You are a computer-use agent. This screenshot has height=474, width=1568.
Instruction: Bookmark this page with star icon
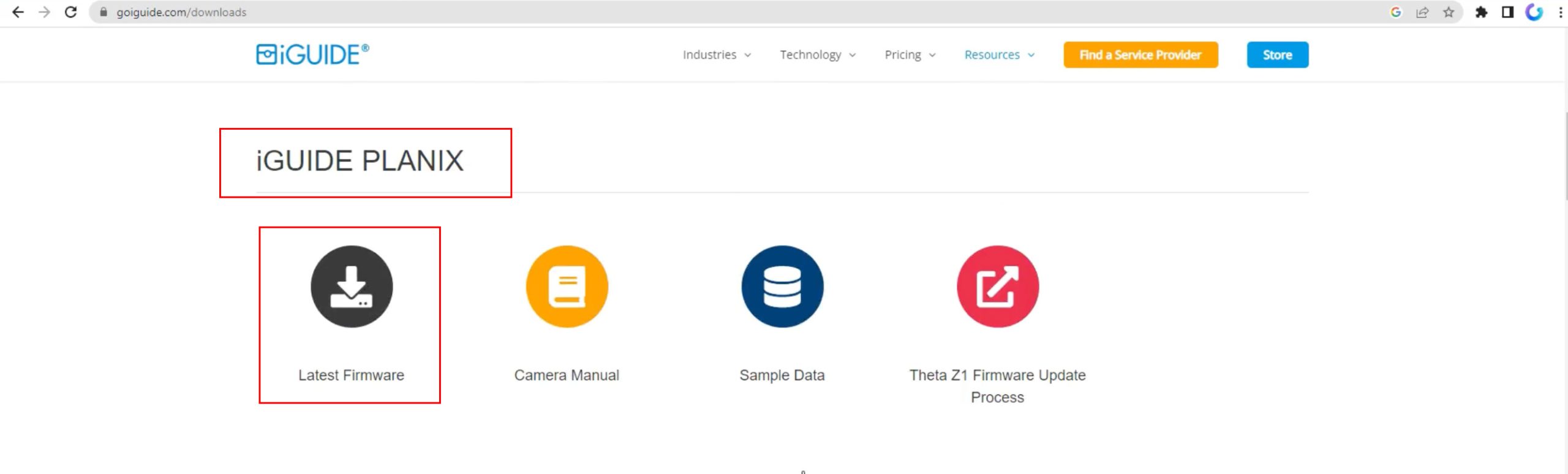[1449, 12]
